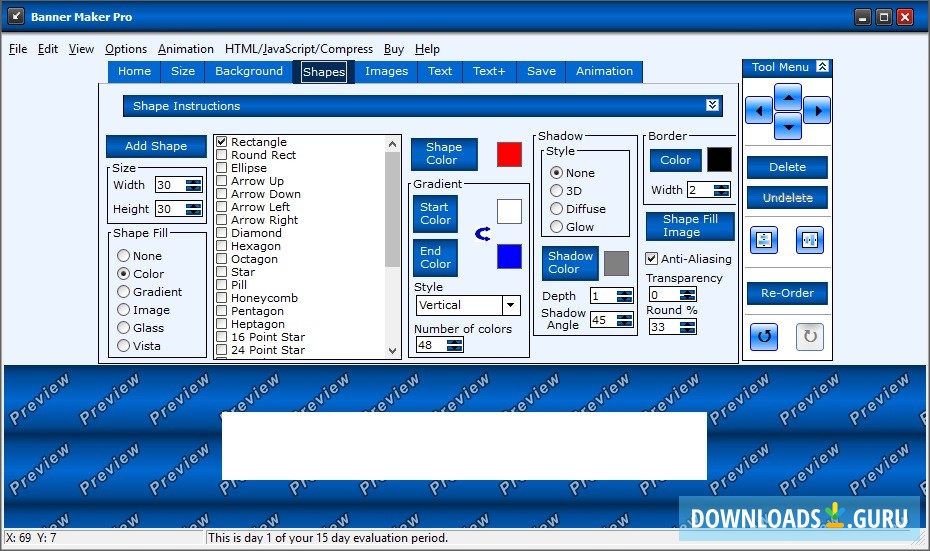Click the blue undo rotate icon
The height and width of the screenshot is (551, 930).
click(764, 337)
